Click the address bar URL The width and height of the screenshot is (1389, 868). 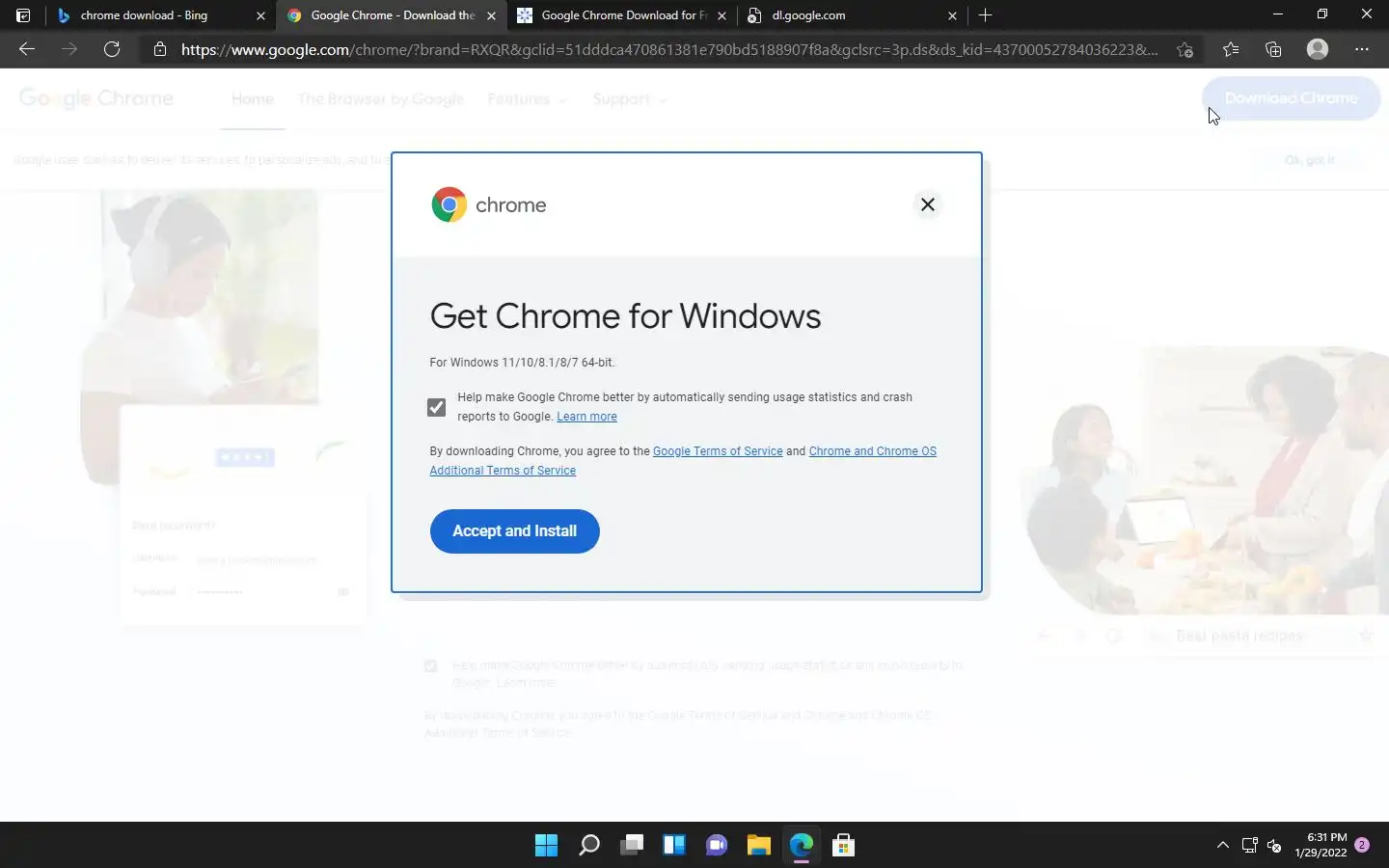click(x=669, y=49)
